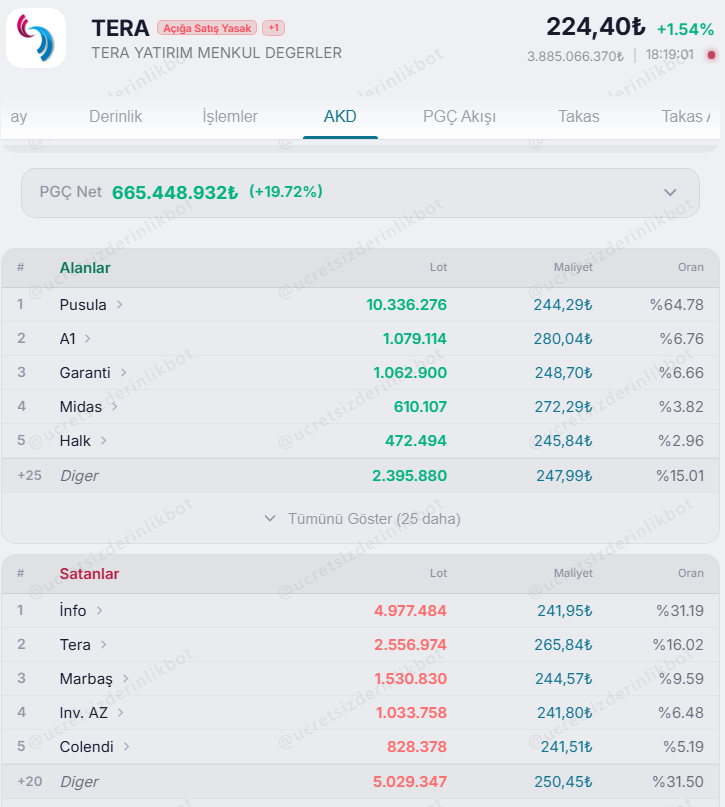
Task: Click the Oran column header under Satanlar
Action: click(691, 573)
